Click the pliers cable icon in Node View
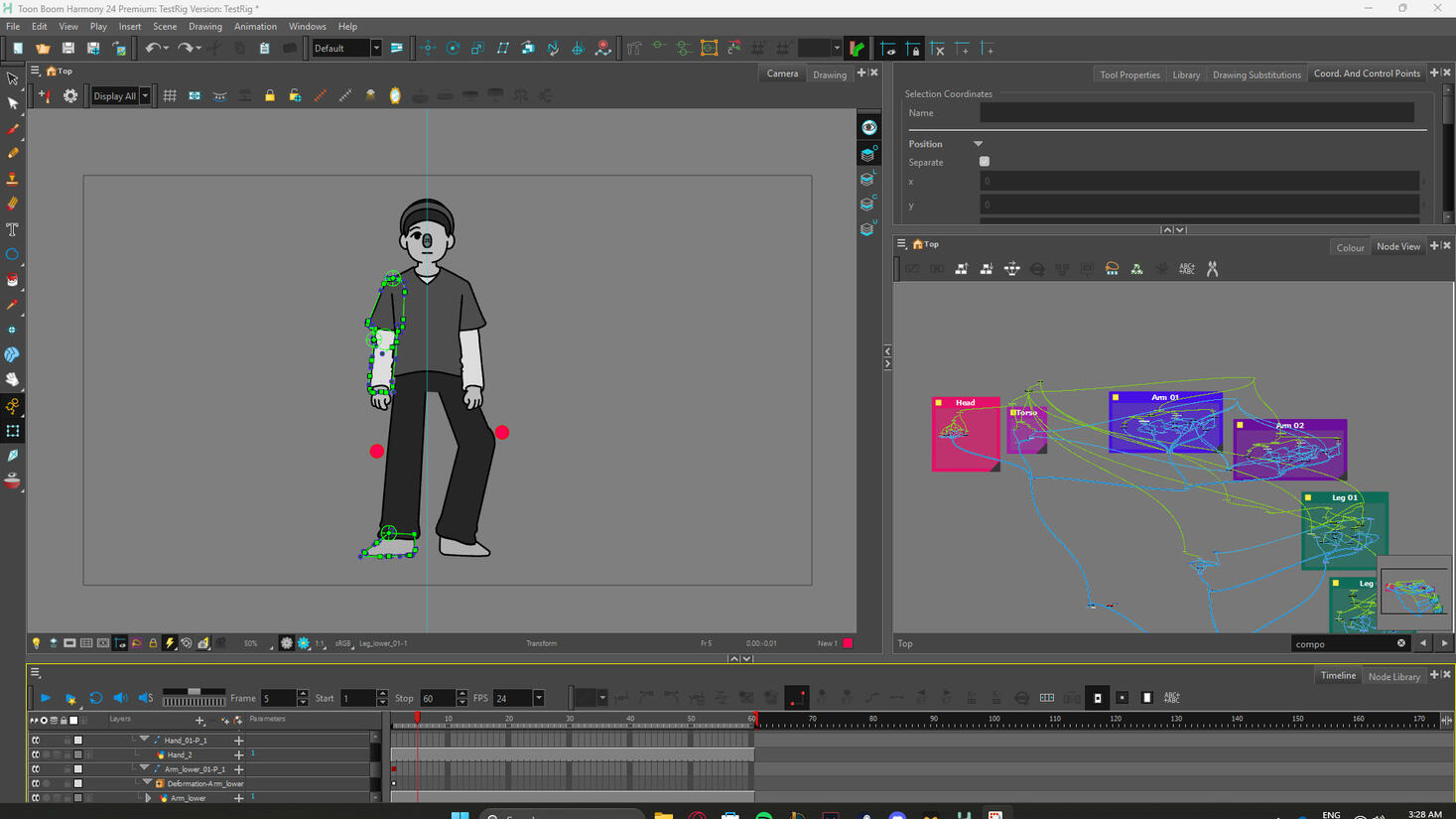This screenshot has width=1456, height=819. click(1212, 269)
